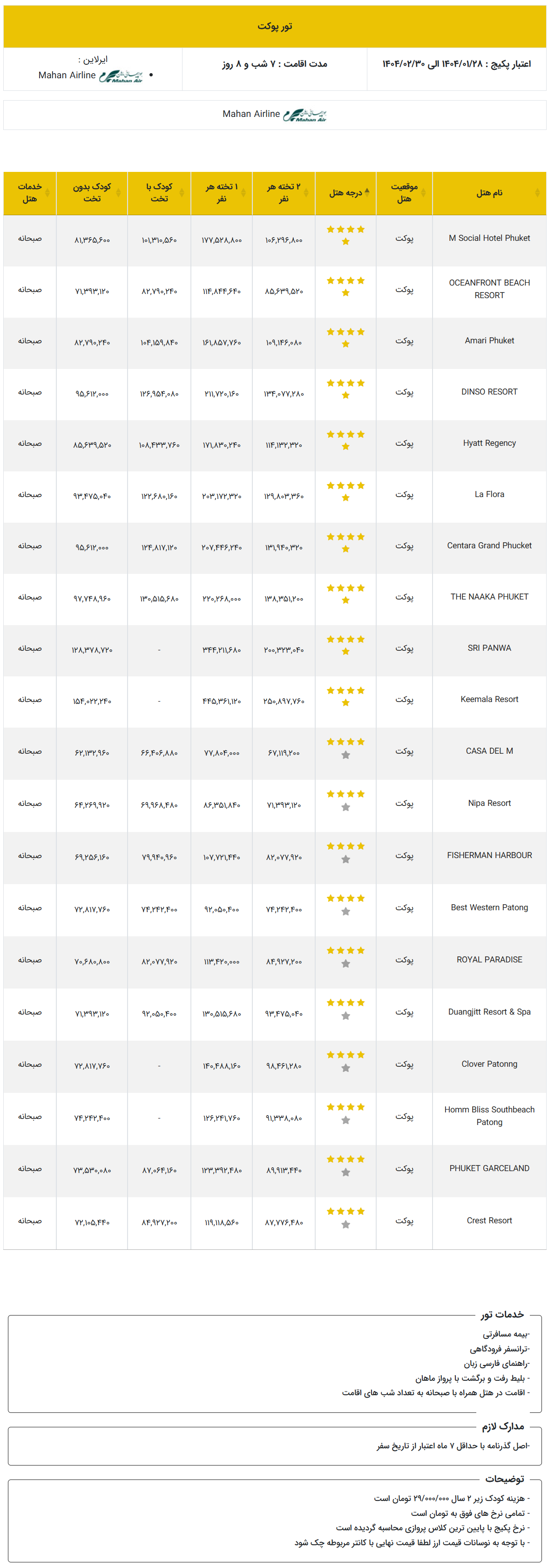
Task: Click the Mahan Air logo in header row
Action: (x=121, y=75)
